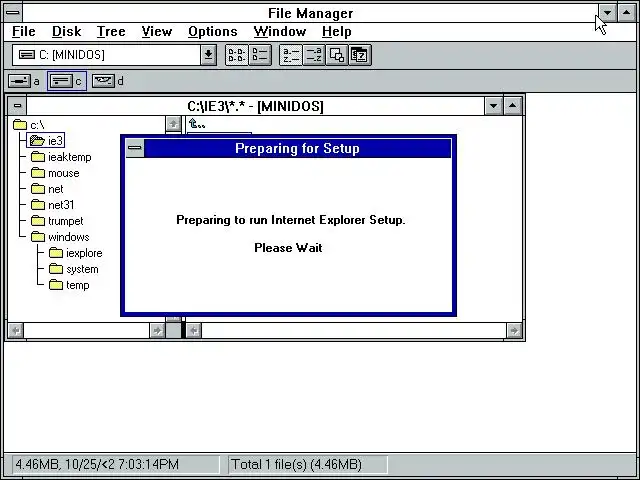Select hard drive c
Viewport: 640px width, 480px height.
tap(67, 81)
